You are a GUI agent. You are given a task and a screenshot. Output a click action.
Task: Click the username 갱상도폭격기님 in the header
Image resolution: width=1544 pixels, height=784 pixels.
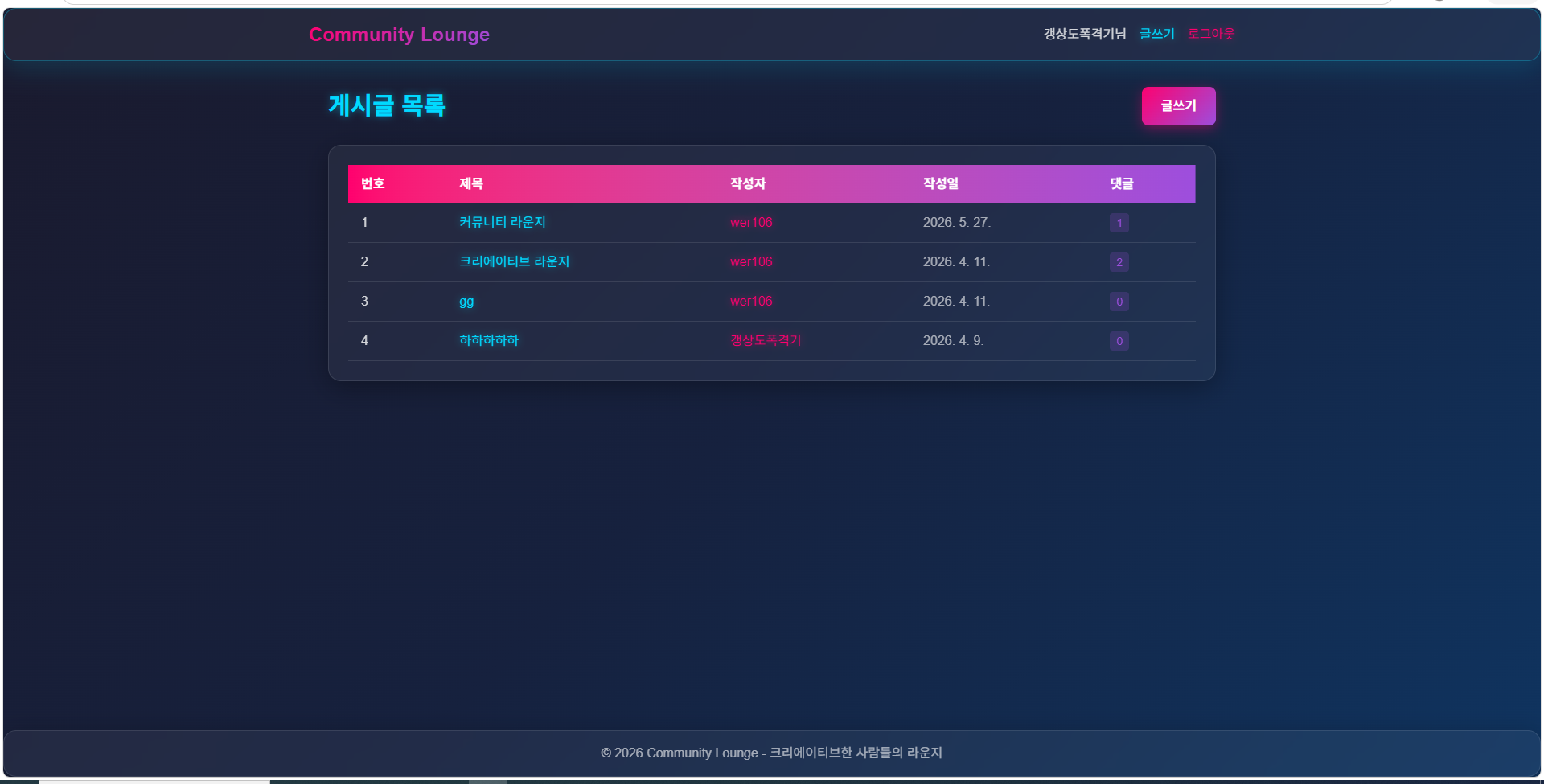(x=1085, y=34)
